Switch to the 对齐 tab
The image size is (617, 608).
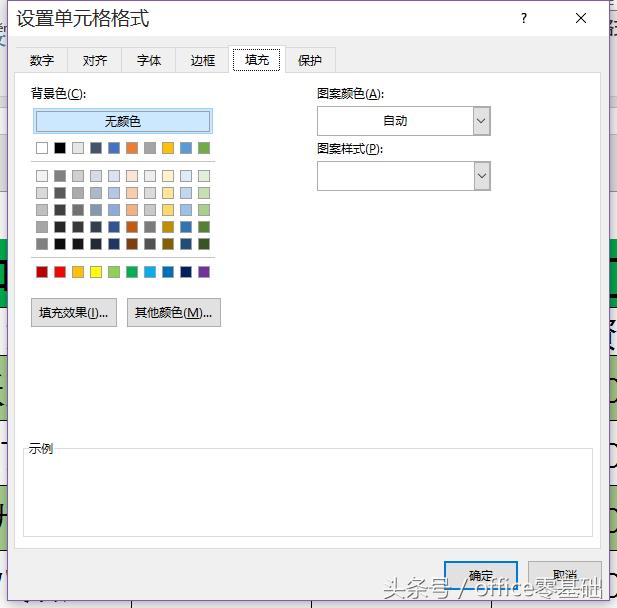point(95,60)
